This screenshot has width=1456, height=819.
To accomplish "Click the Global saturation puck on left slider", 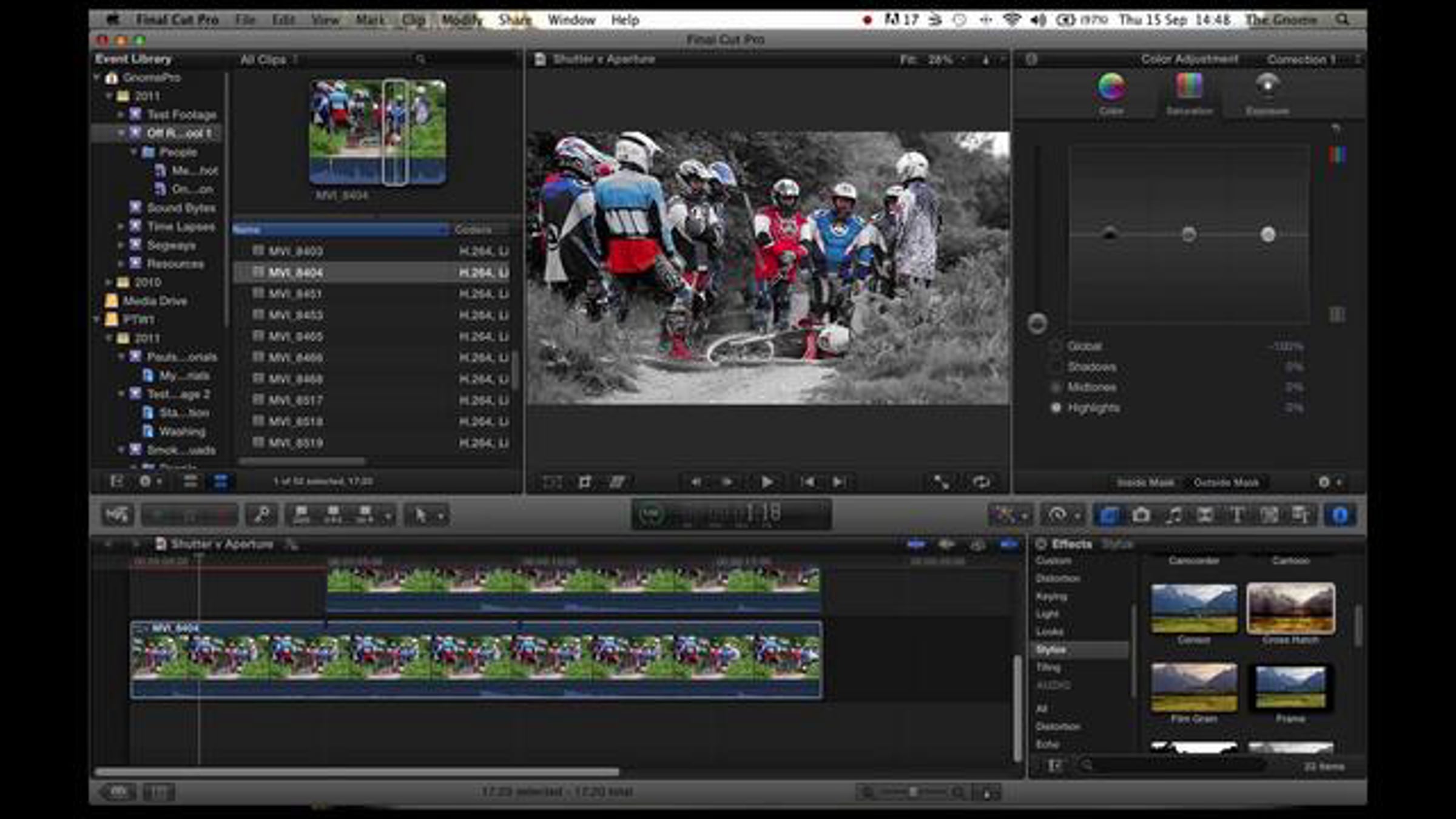I will 1037,323.
